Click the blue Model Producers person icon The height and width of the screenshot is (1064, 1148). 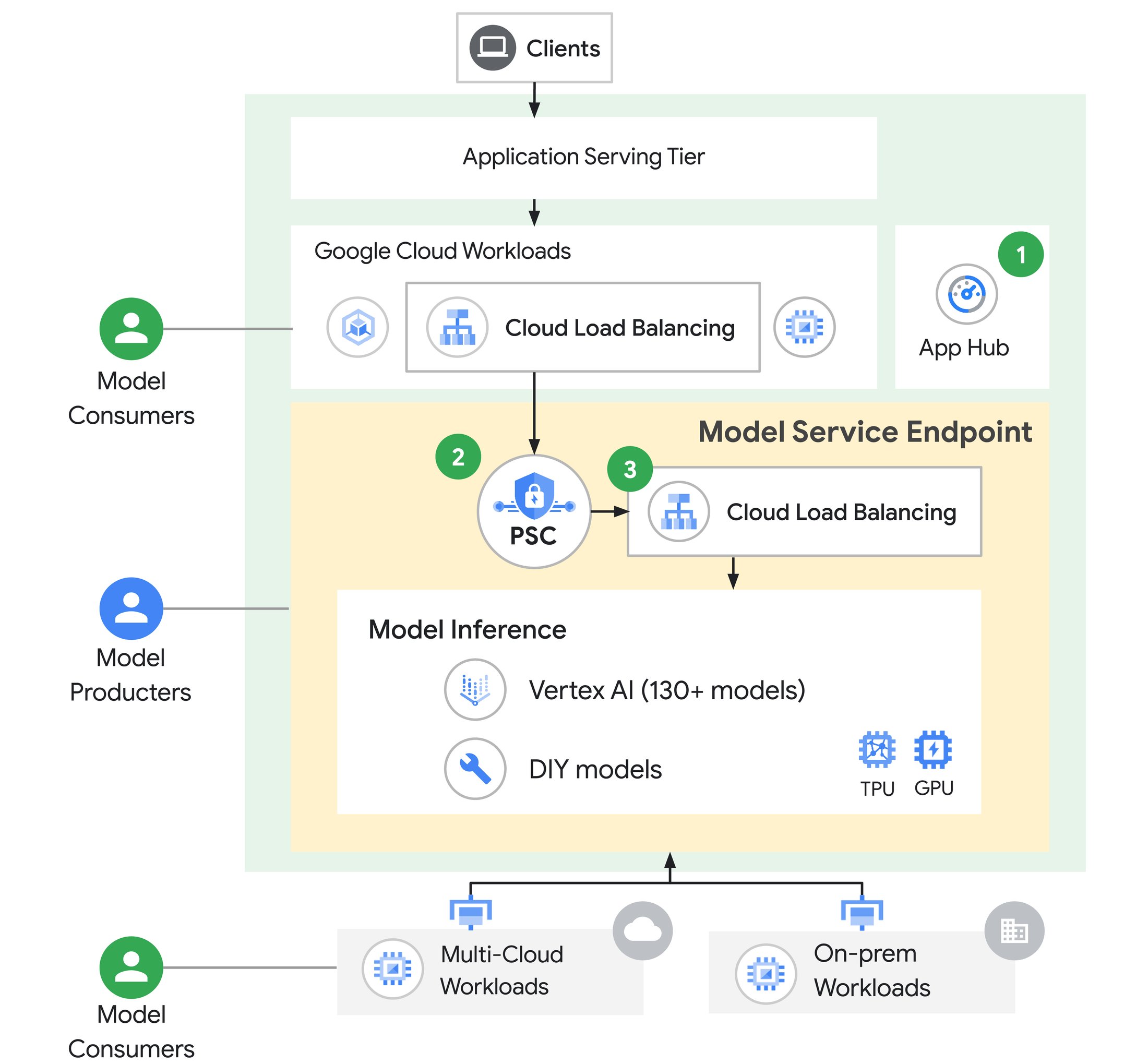coord(131,608)
